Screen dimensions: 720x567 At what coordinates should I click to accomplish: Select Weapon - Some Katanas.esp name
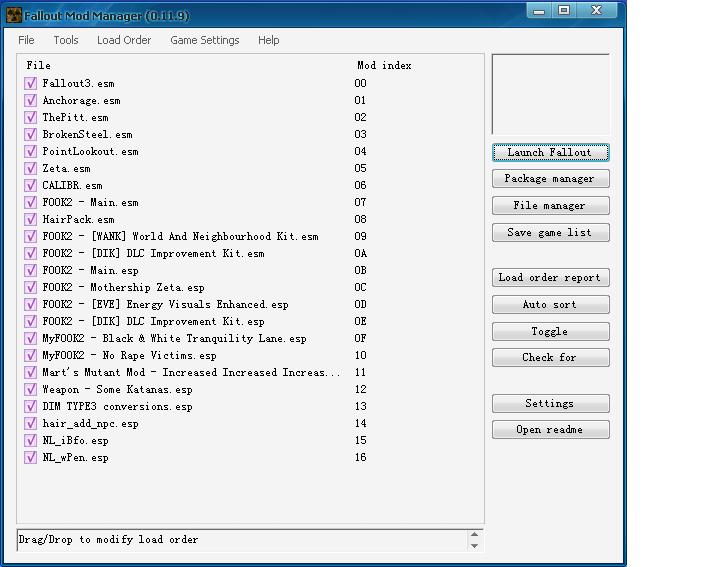[118, 389]
